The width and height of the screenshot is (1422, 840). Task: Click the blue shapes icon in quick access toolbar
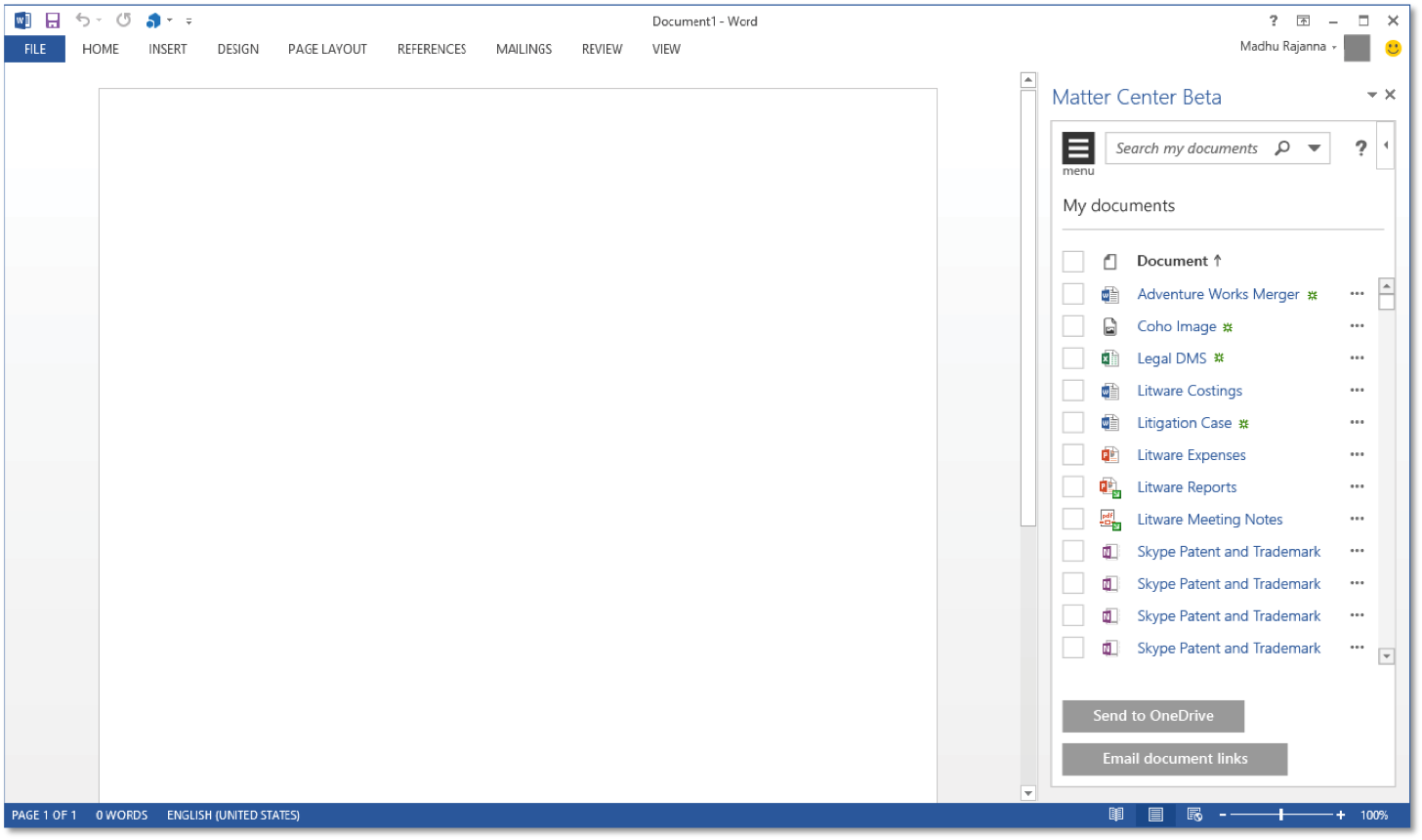(x=153, y=21)
